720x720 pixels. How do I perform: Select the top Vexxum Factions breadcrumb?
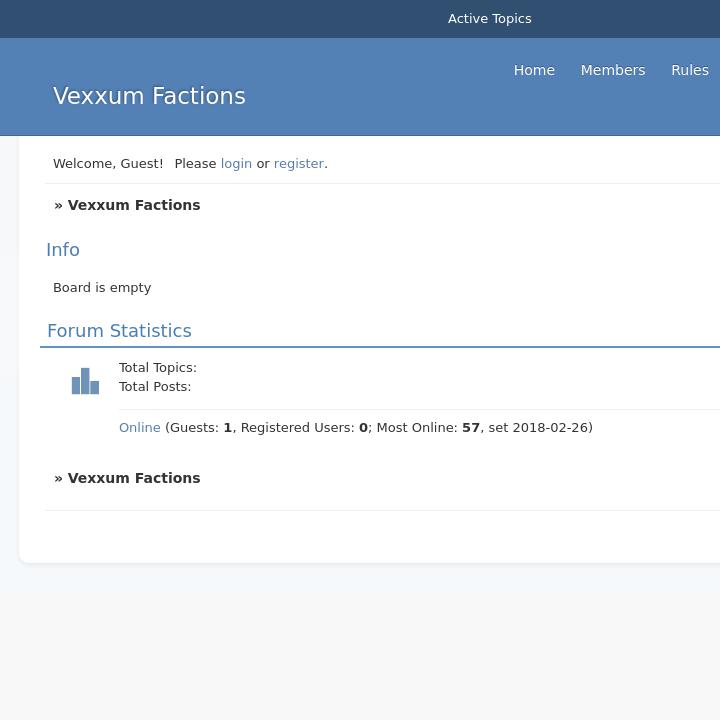coord(134,205)
